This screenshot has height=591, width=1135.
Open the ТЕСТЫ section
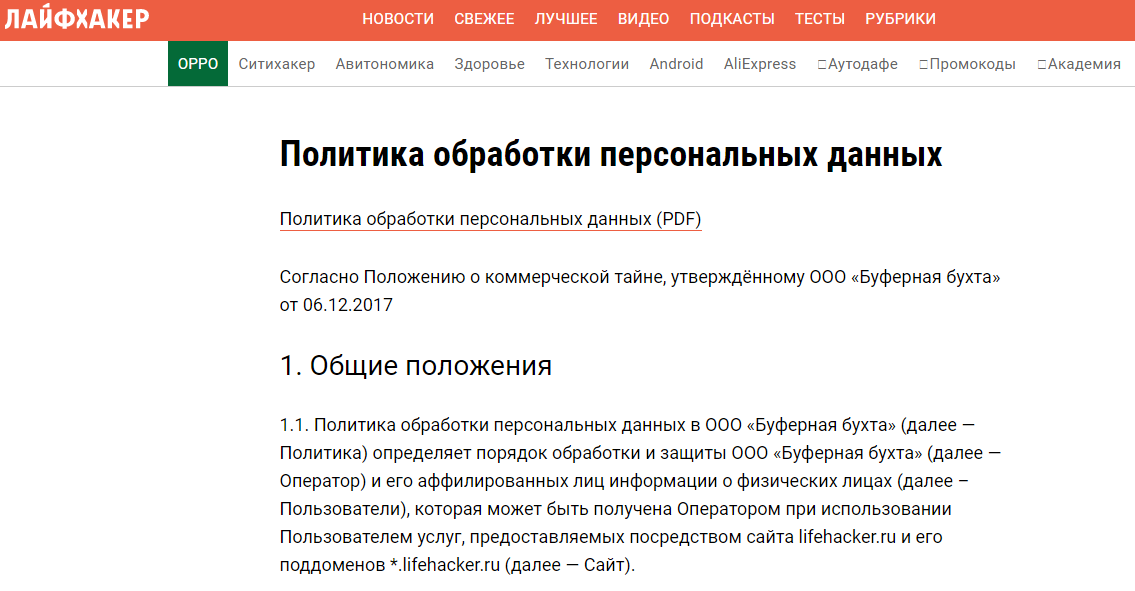819,18
